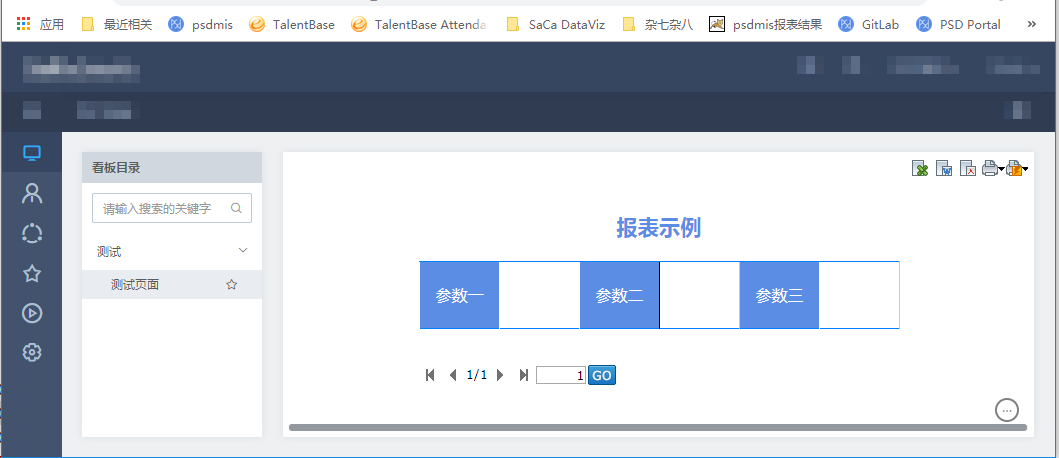Open settings gear in sidebar
Screen dimensions: 1059x458
point(32,352)
